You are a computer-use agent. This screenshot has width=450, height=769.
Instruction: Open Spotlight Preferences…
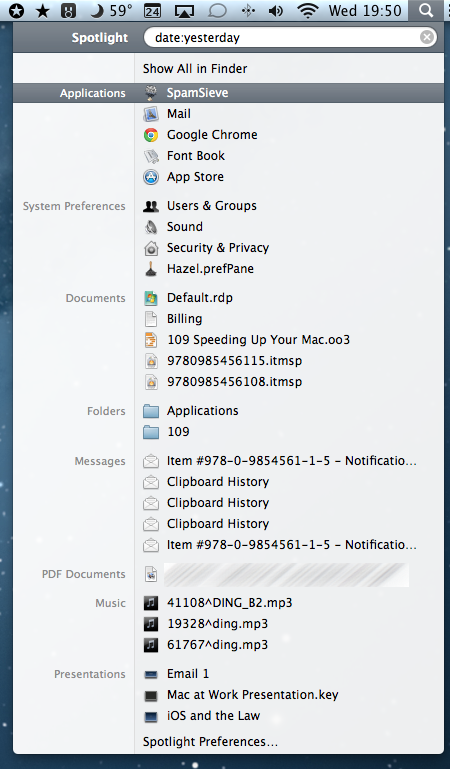coord(210,742)
